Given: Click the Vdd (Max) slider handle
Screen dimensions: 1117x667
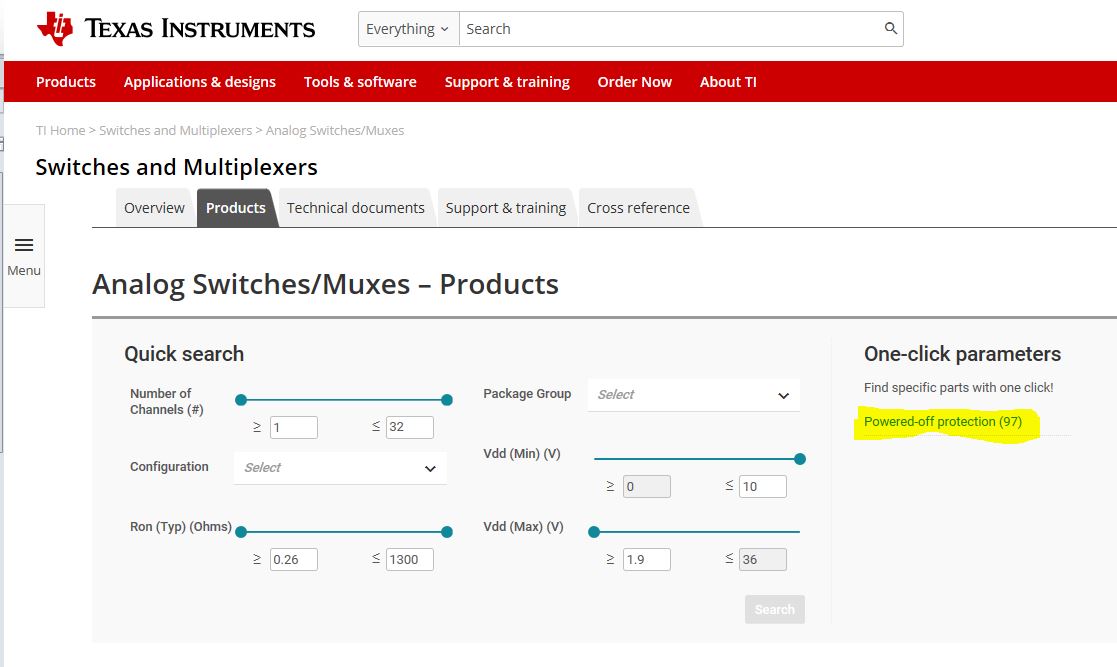Looking at the screenshot, I should [x=594, y=532].
